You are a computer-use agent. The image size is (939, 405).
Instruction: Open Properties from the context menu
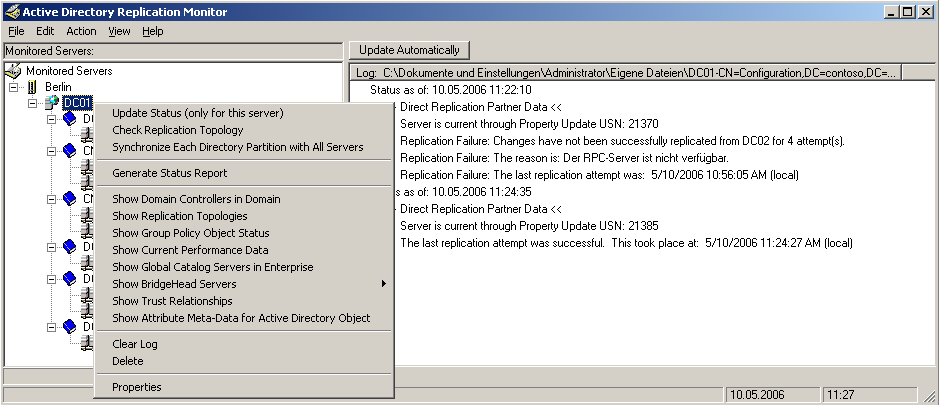[x=136, y=387]
